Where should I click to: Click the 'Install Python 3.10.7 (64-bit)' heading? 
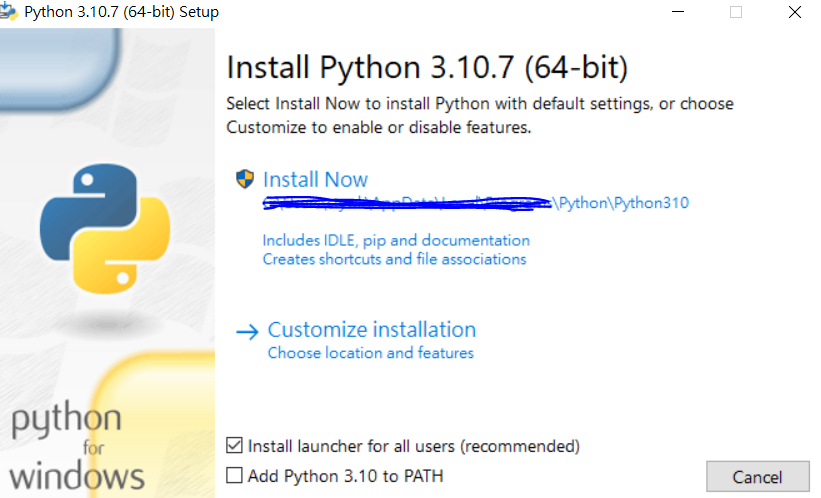(x=427, y=68)
